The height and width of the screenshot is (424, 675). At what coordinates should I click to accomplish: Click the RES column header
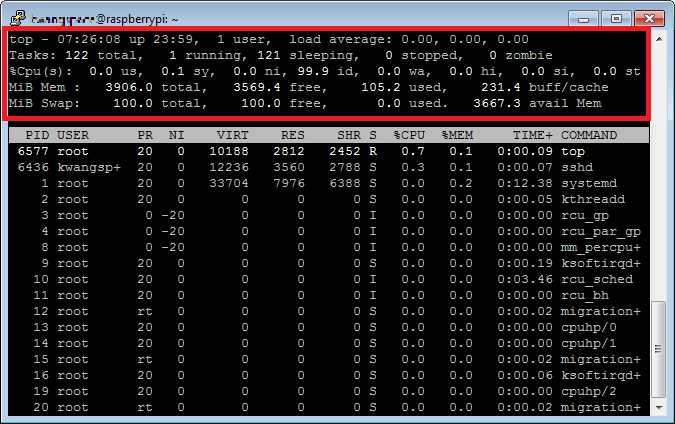(293, 135)
